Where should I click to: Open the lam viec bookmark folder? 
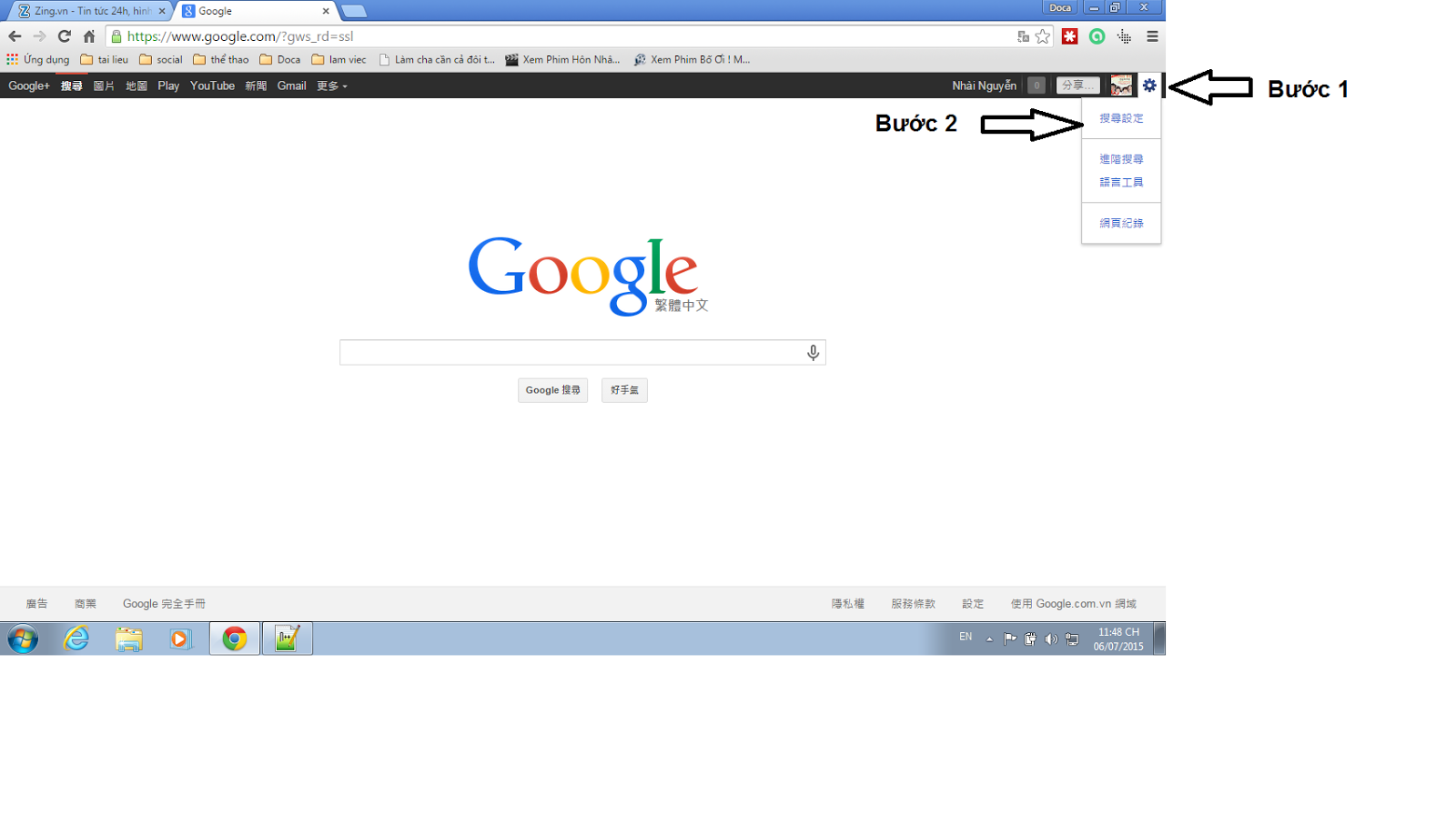[339, 59]
